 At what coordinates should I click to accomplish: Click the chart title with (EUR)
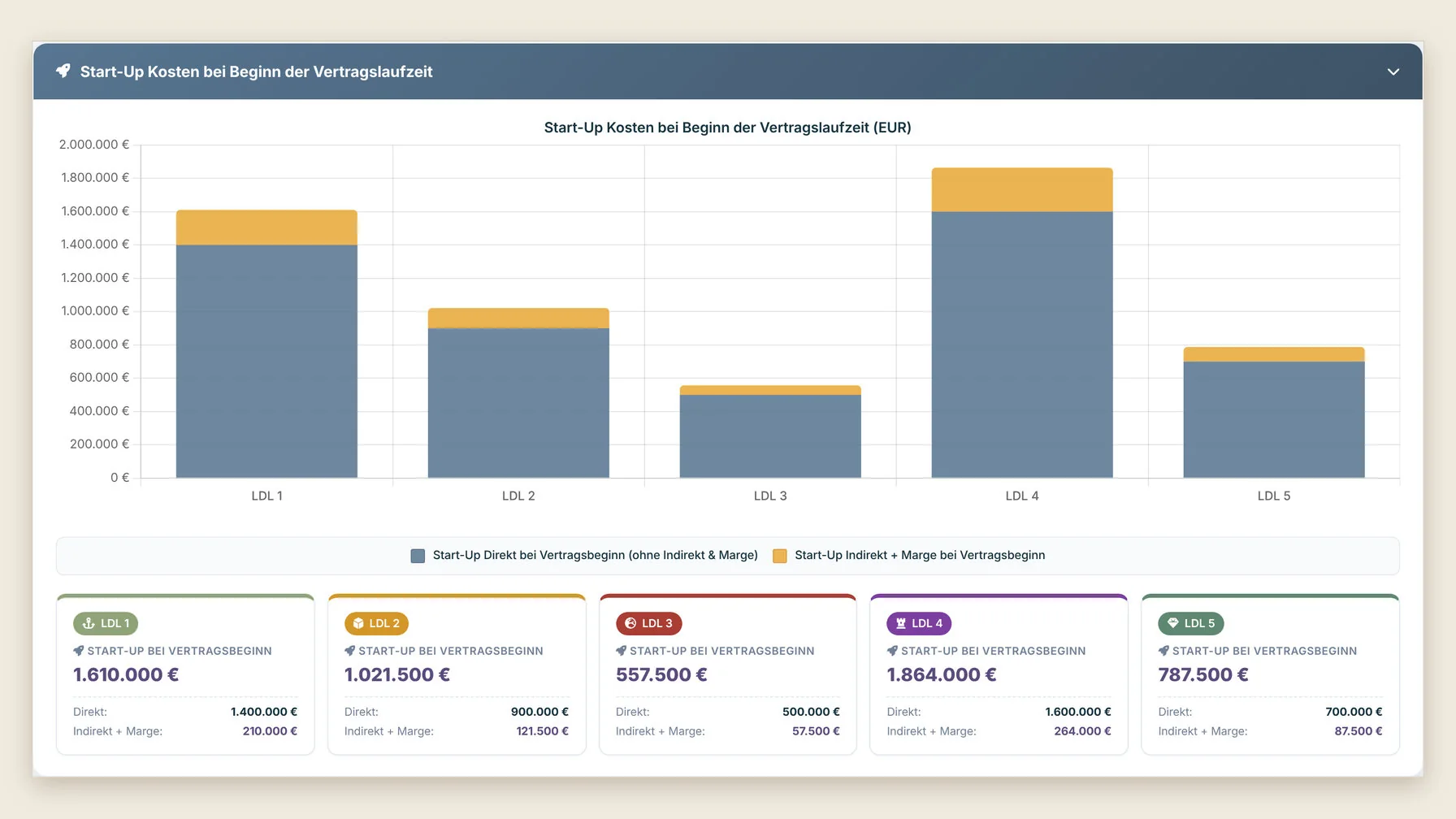(728, 128)
